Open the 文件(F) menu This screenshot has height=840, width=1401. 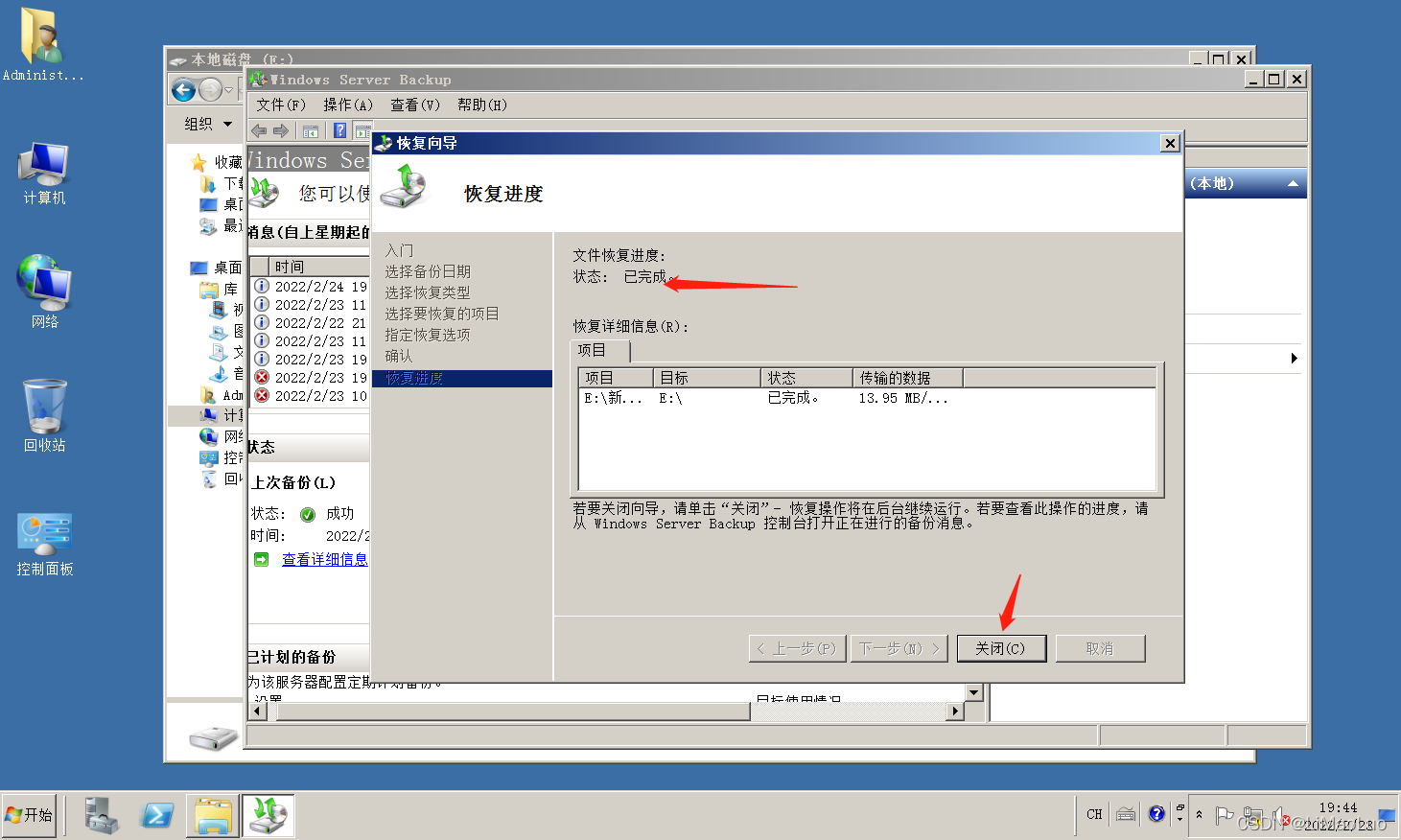pyautogui.click(x=280, y=105)
